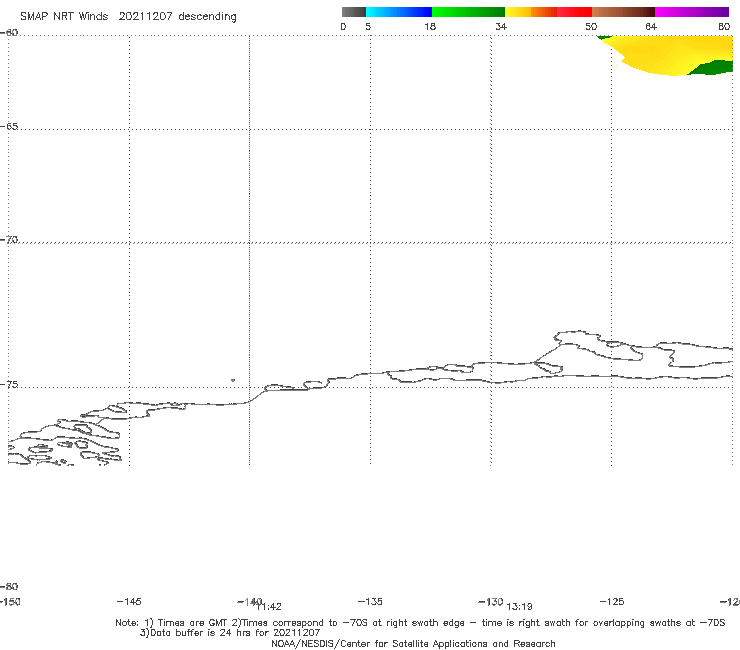The height and width of the screenshot is (650, 740).
Task: Click the longitude label '-125'
Action: [x=612, y=601]
